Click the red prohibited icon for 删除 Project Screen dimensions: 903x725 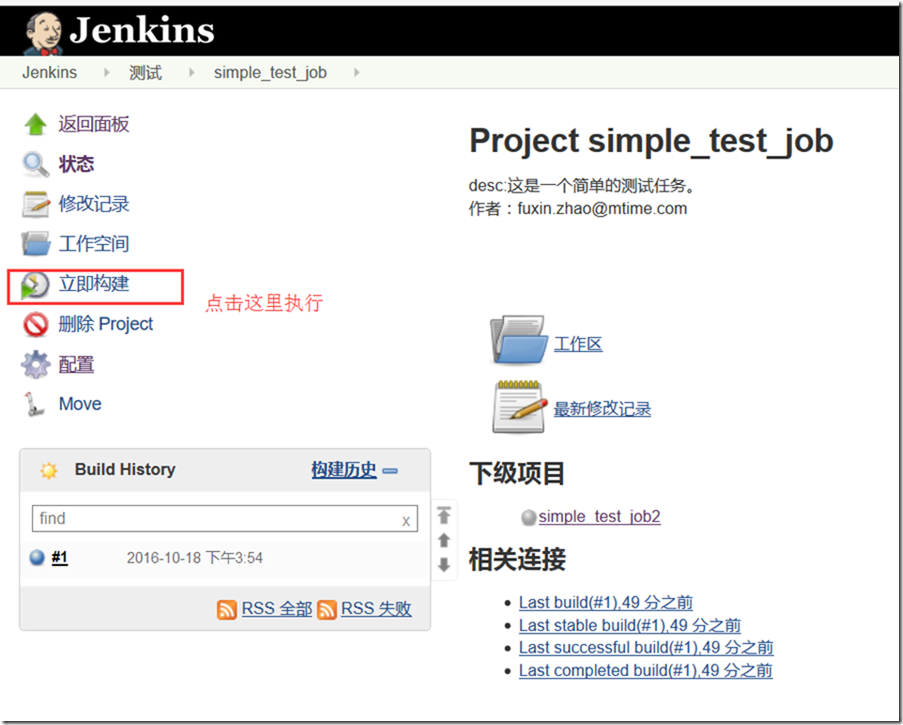coord(36,324)
